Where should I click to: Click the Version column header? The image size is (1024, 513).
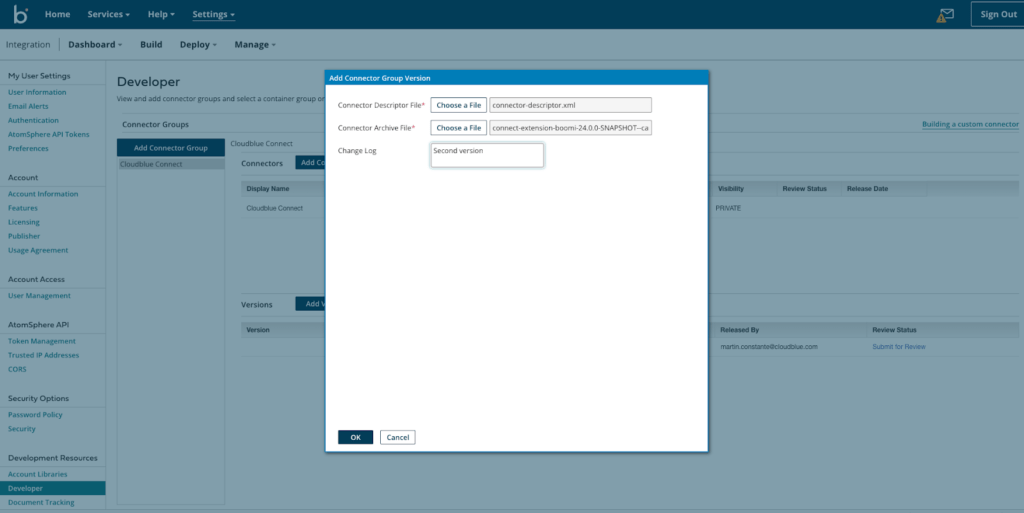pyautogui.click(x=258, y=330)
